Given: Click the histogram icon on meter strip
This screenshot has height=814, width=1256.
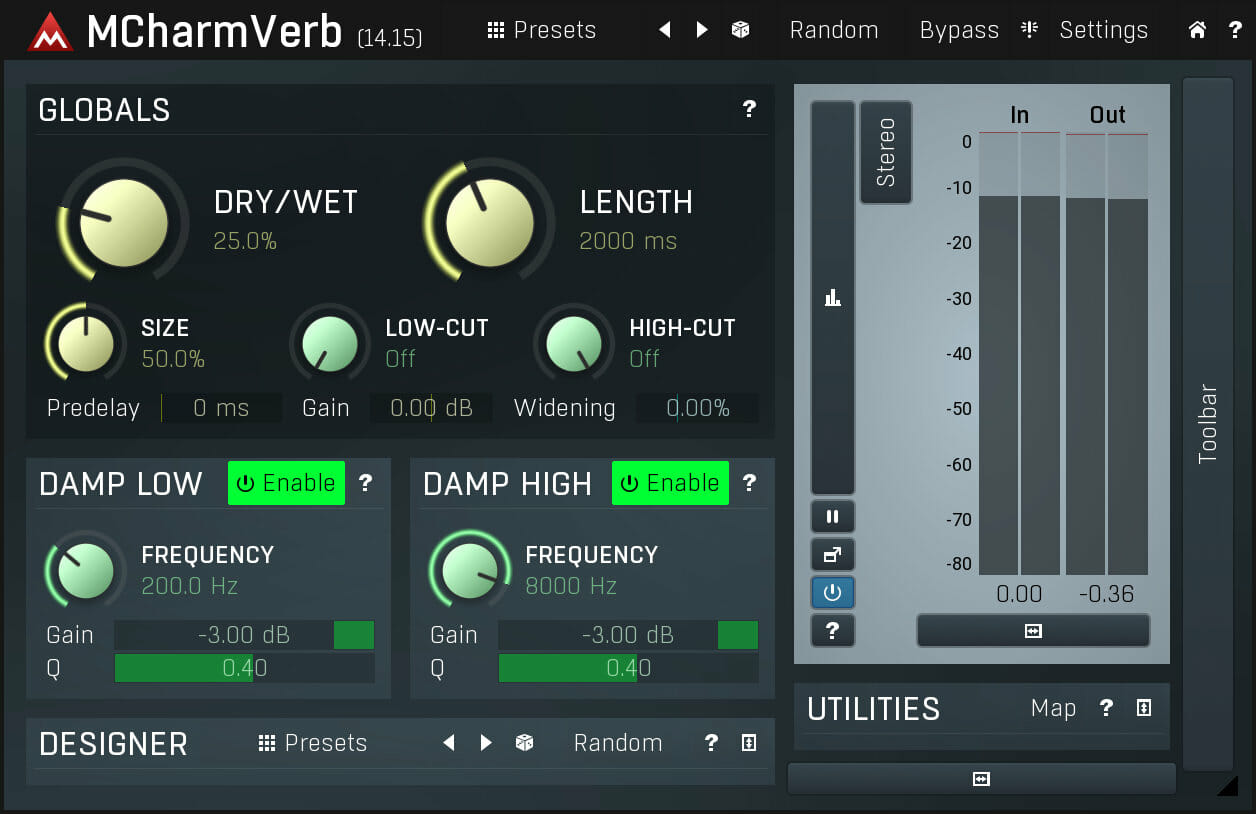Looking at the screenshot, I should pyautogui.click(x=832, y=297).
